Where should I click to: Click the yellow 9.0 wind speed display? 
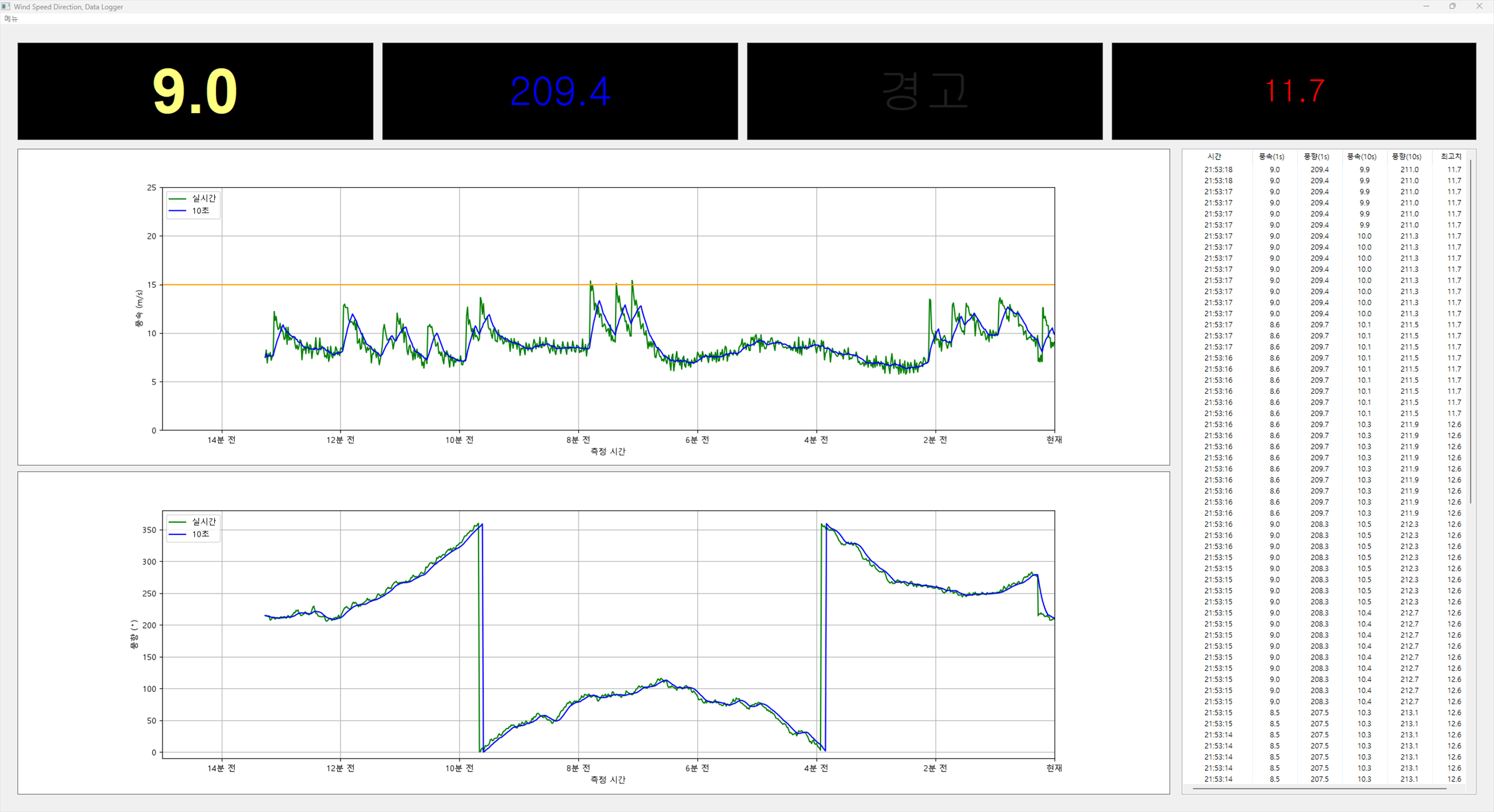195,91
